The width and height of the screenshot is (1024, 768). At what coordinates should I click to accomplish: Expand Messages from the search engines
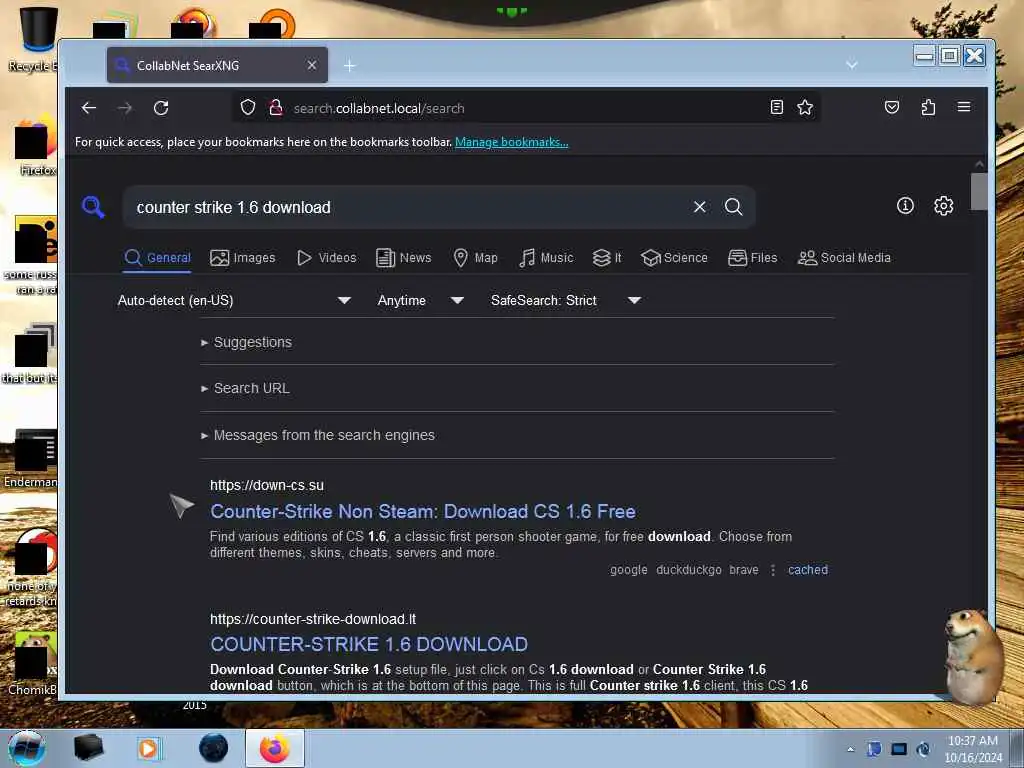pyautogui.click(x=318, y=435)
